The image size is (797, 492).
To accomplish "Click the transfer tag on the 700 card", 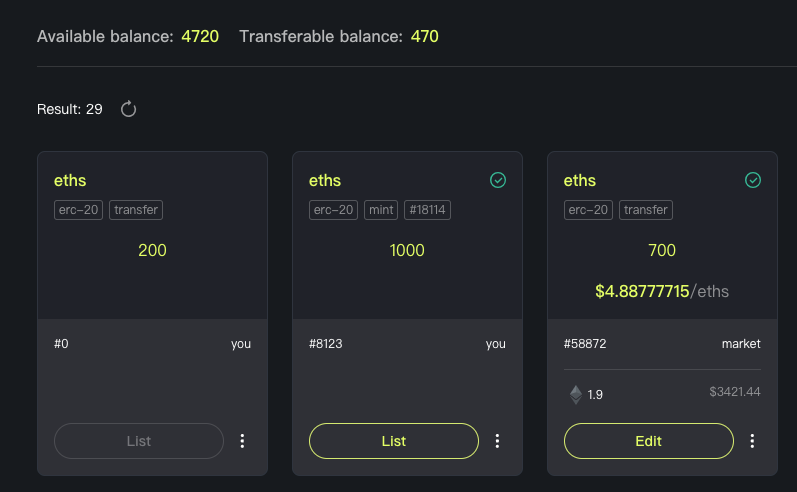I will click(x=646, y=210).
